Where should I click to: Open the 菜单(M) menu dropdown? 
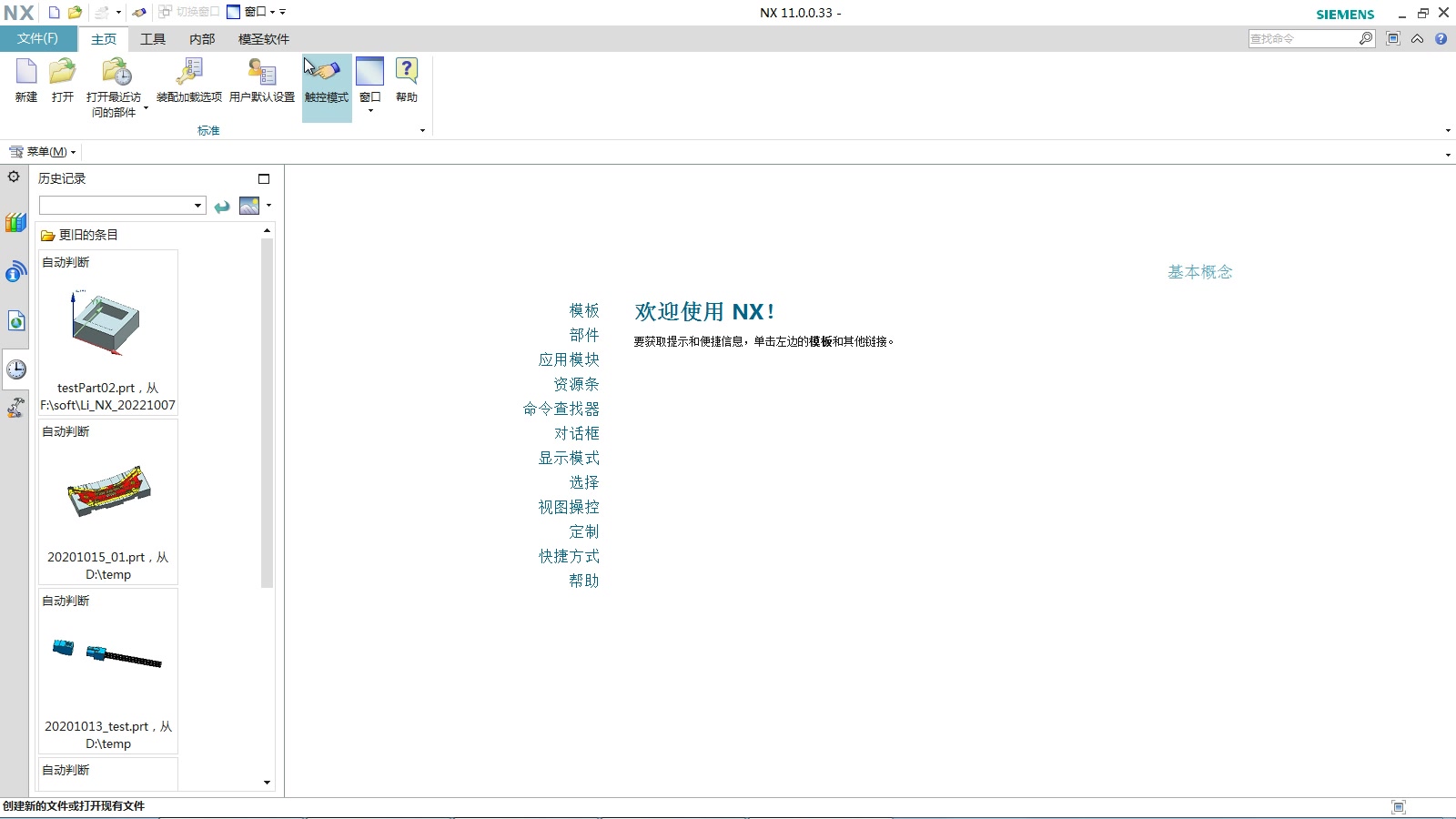click(x=42, y=152)
